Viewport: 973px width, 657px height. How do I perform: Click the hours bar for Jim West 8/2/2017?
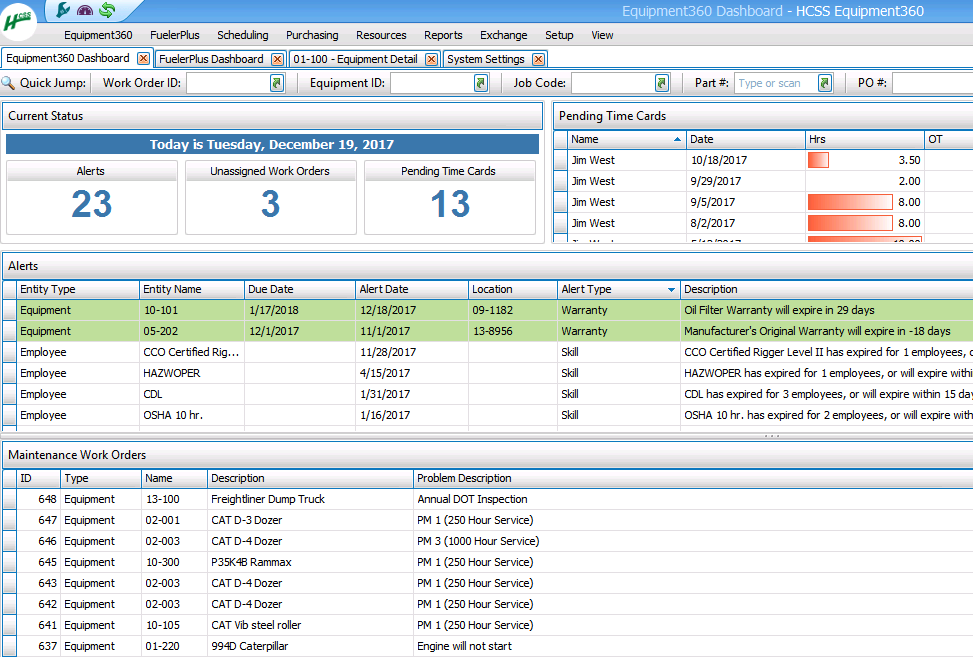850,223
